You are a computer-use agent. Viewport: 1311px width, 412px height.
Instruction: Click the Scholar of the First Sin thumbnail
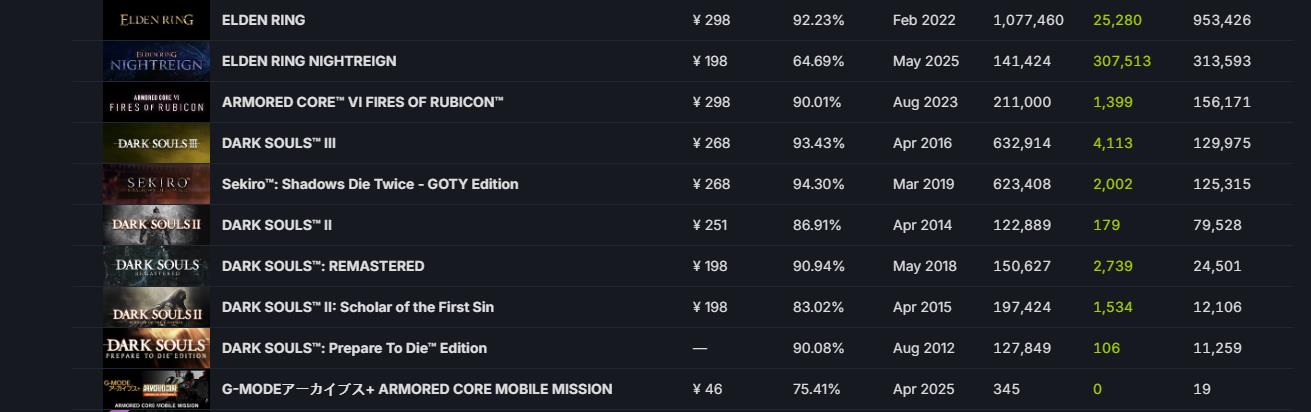click(x=156, y=307)
